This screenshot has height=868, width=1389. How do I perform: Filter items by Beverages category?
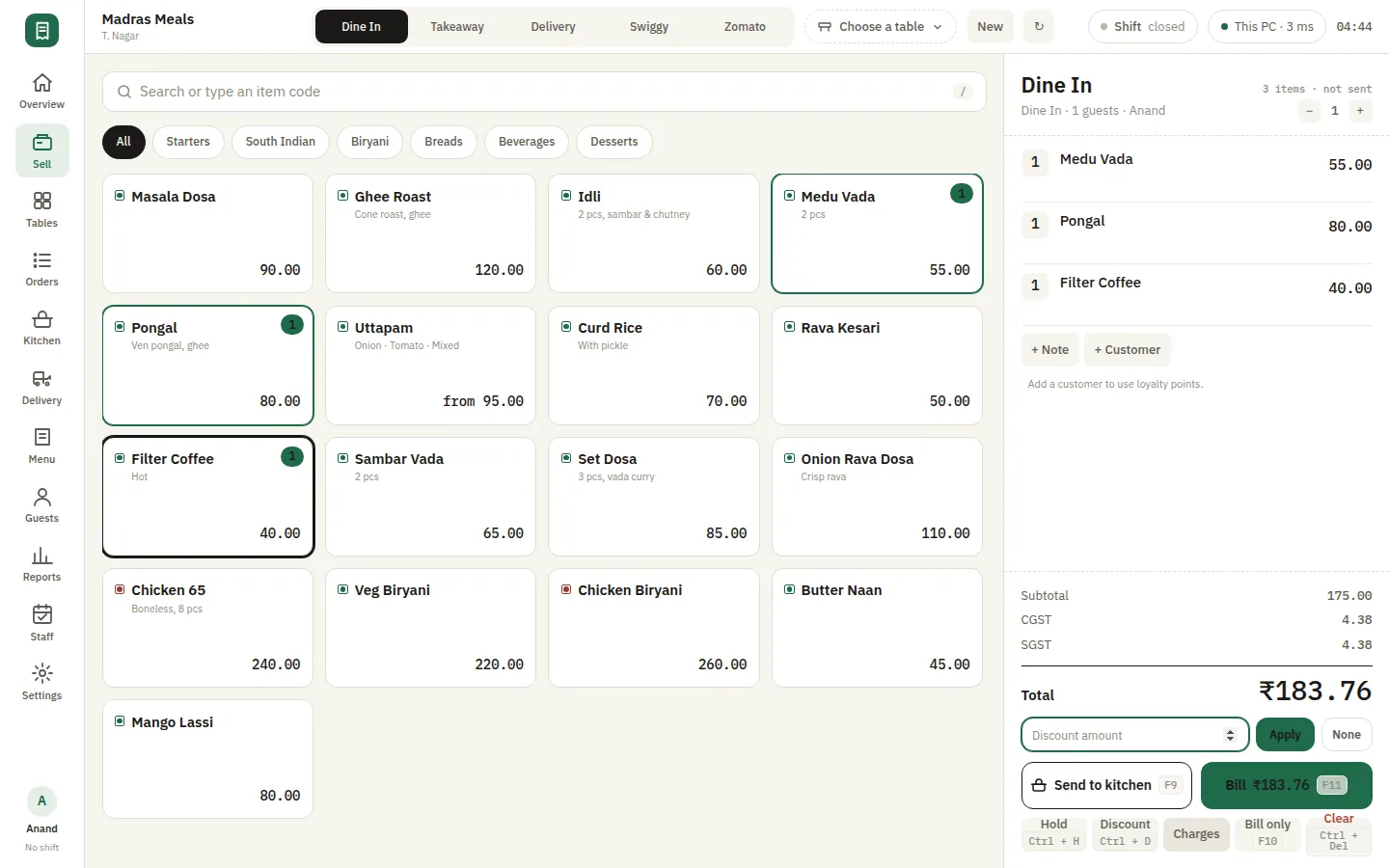[x=527, y=142]
